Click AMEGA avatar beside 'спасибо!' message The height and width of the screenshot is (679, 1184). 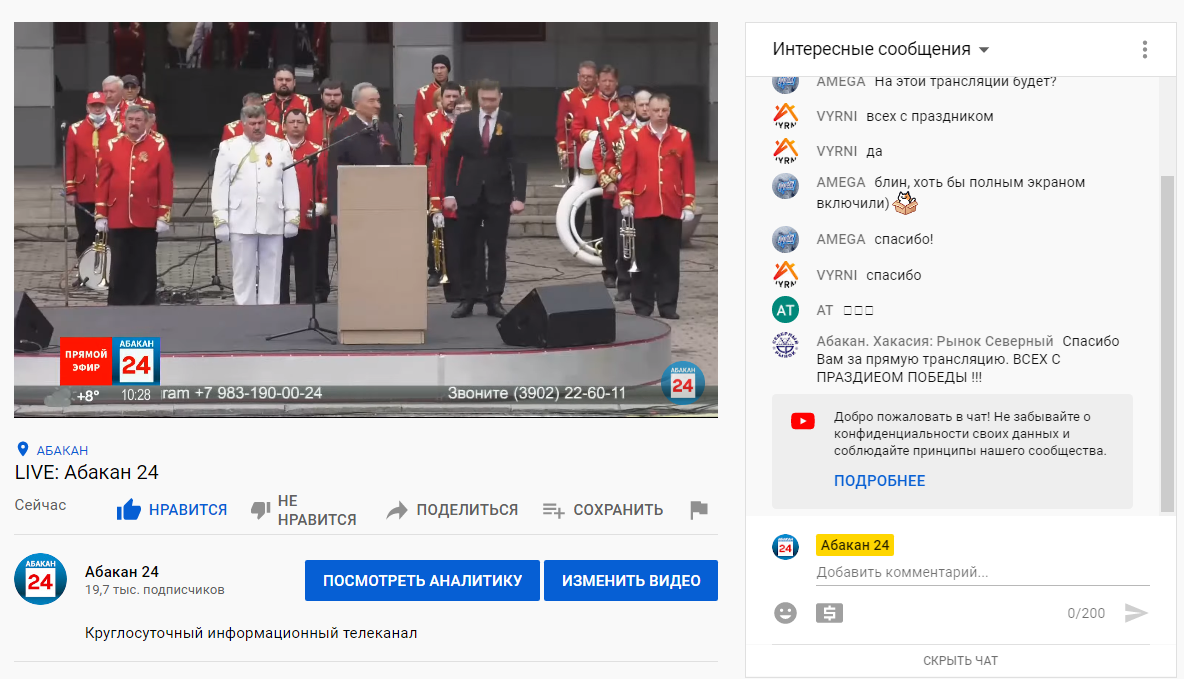pyautogui.click(x=785, y=239)
